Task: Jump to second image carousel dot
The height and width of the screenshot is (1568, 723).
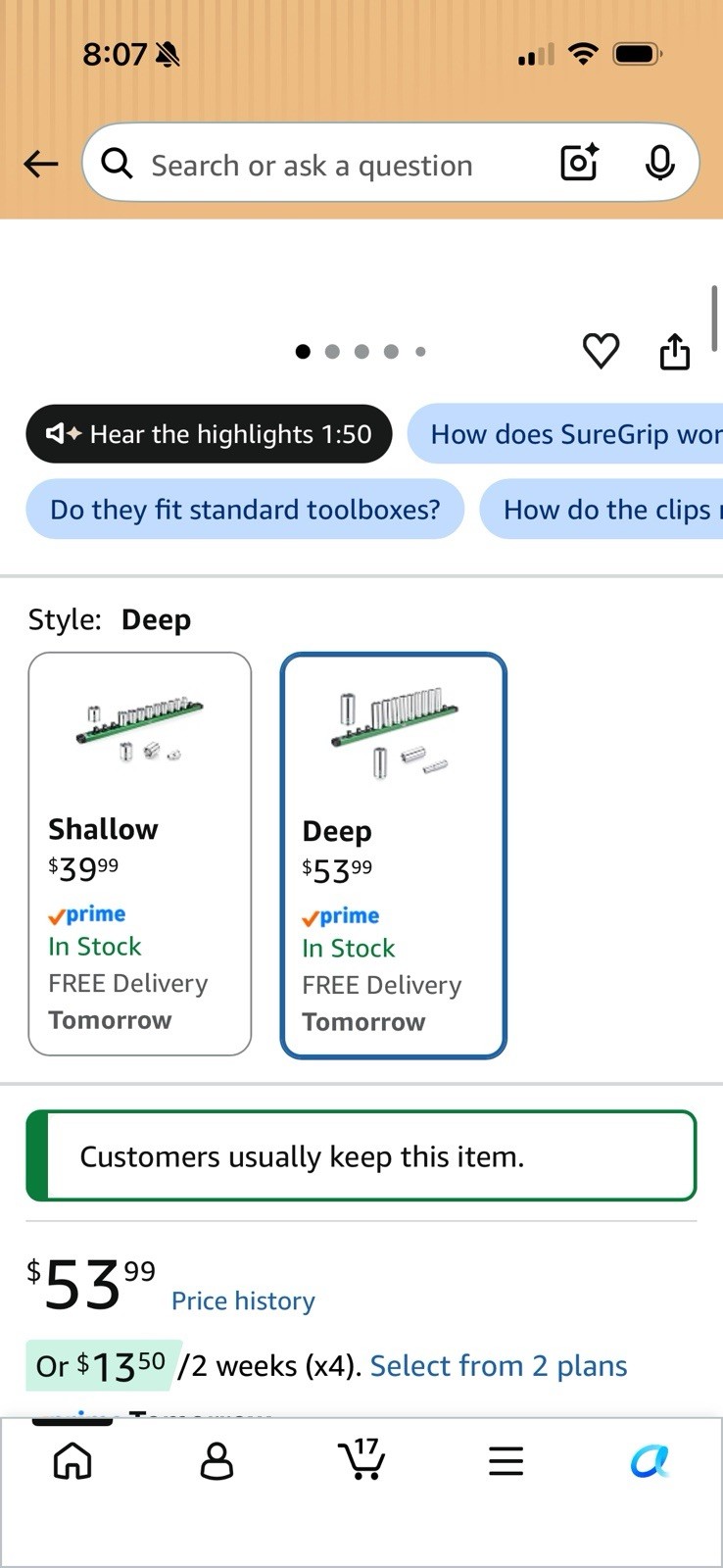Action: coord(332,351)
